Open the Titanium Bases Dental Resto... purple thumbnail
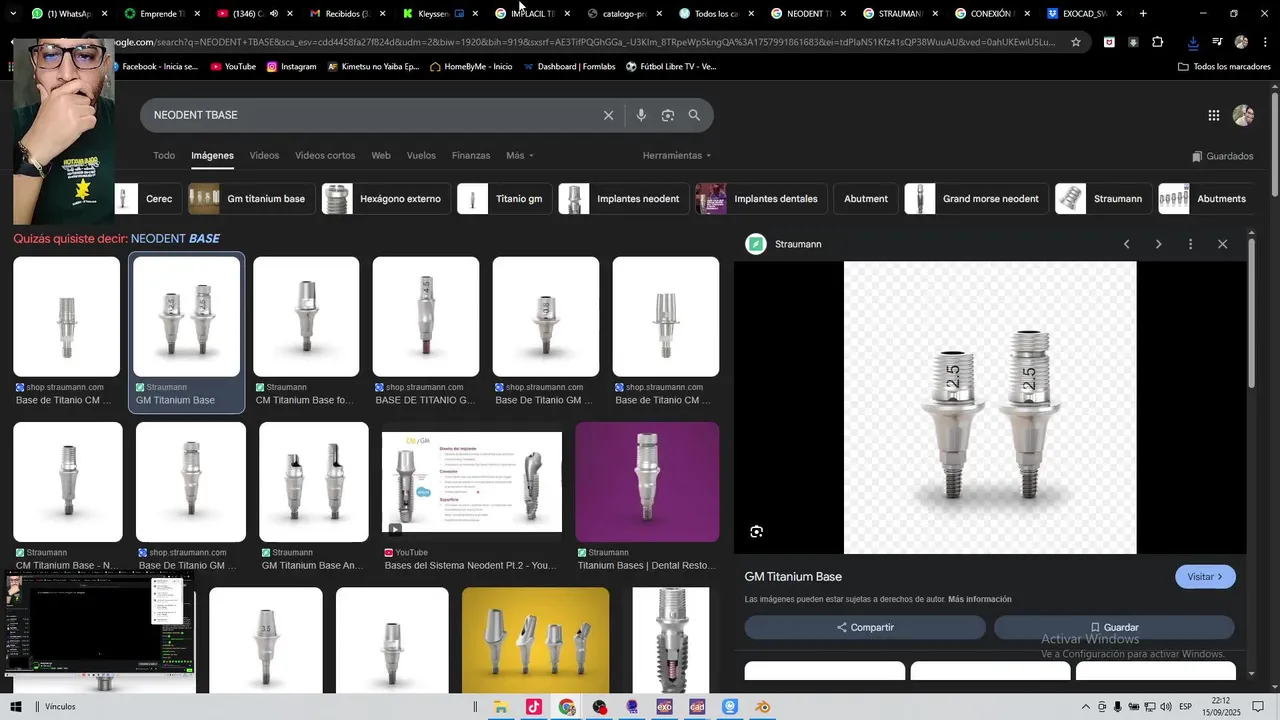The width and height of the screenshot is (1280, 720). (x=647, y=482)
